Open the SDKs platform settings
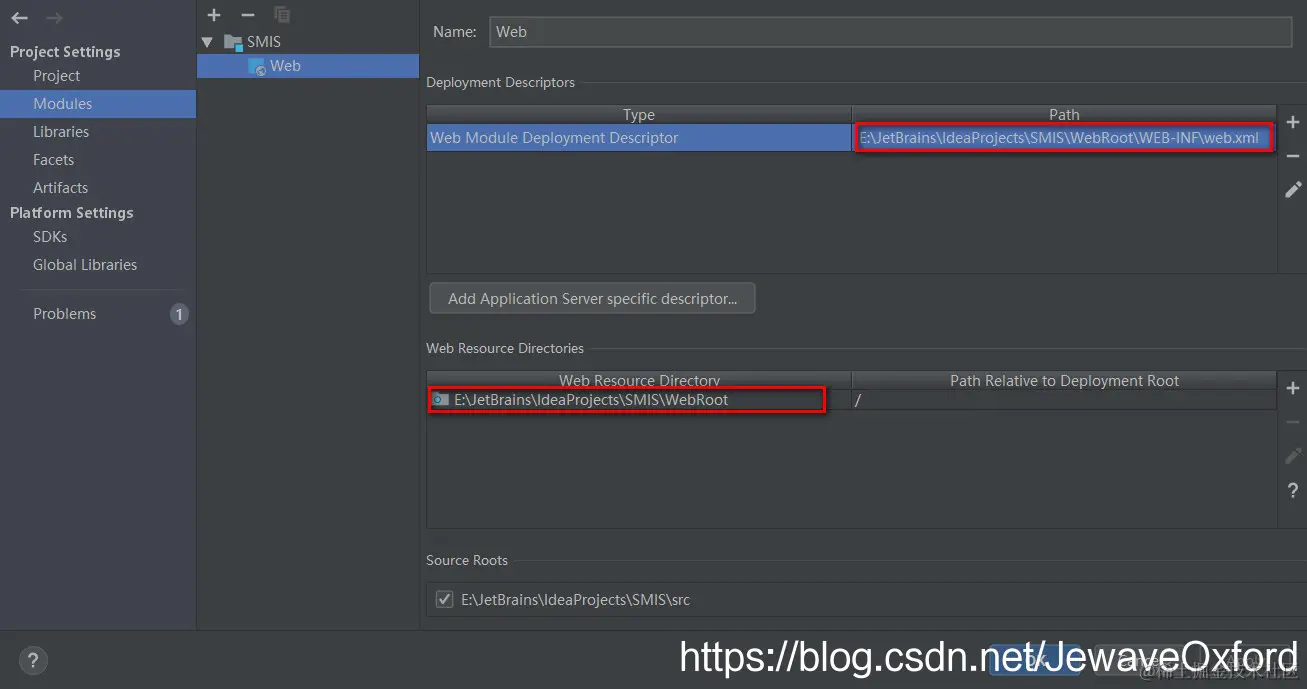This screenshot has width=1307, height=689. [50, 237]
